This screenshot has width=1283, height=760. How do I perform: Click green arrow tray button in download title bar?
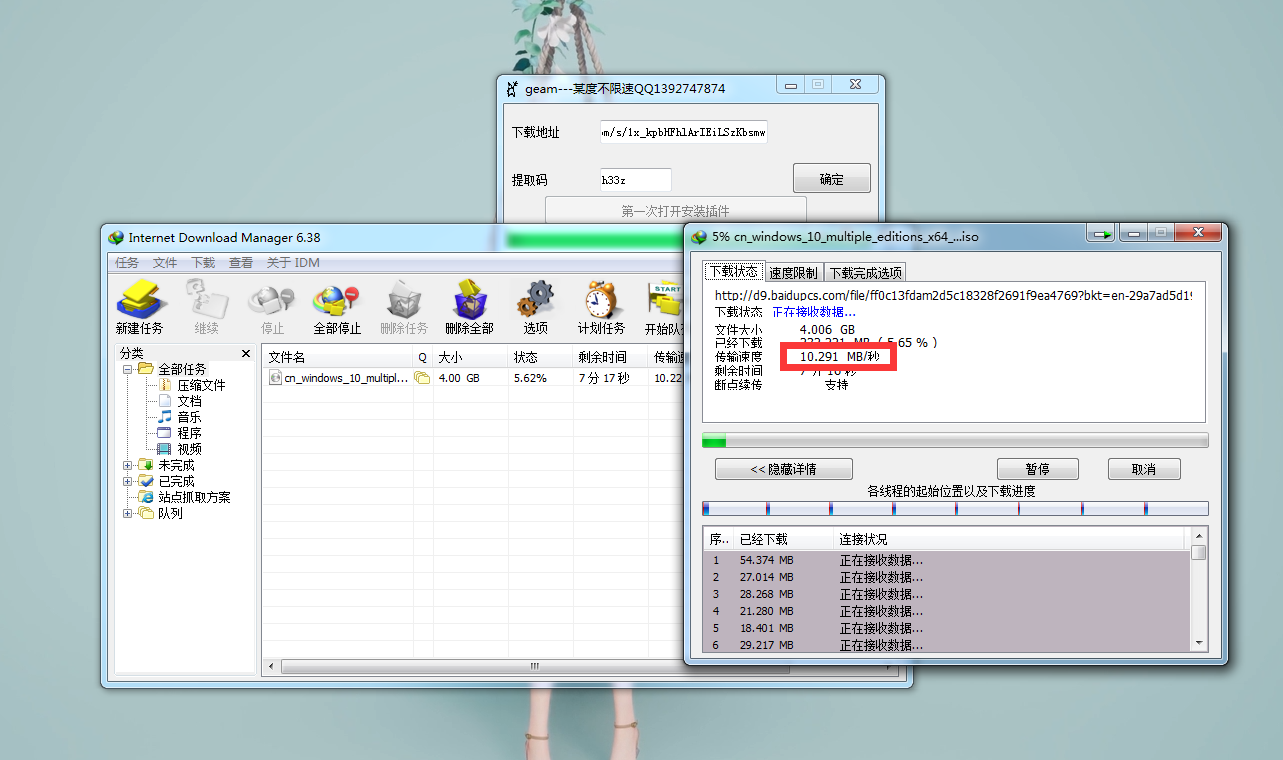[1102, 234]
